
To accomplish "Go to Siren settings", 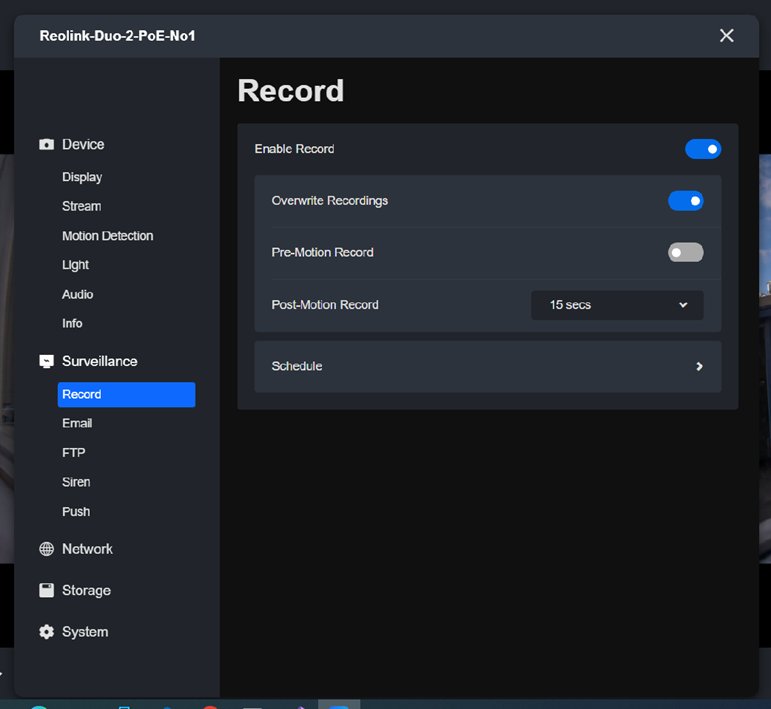I will pos(76,482).
